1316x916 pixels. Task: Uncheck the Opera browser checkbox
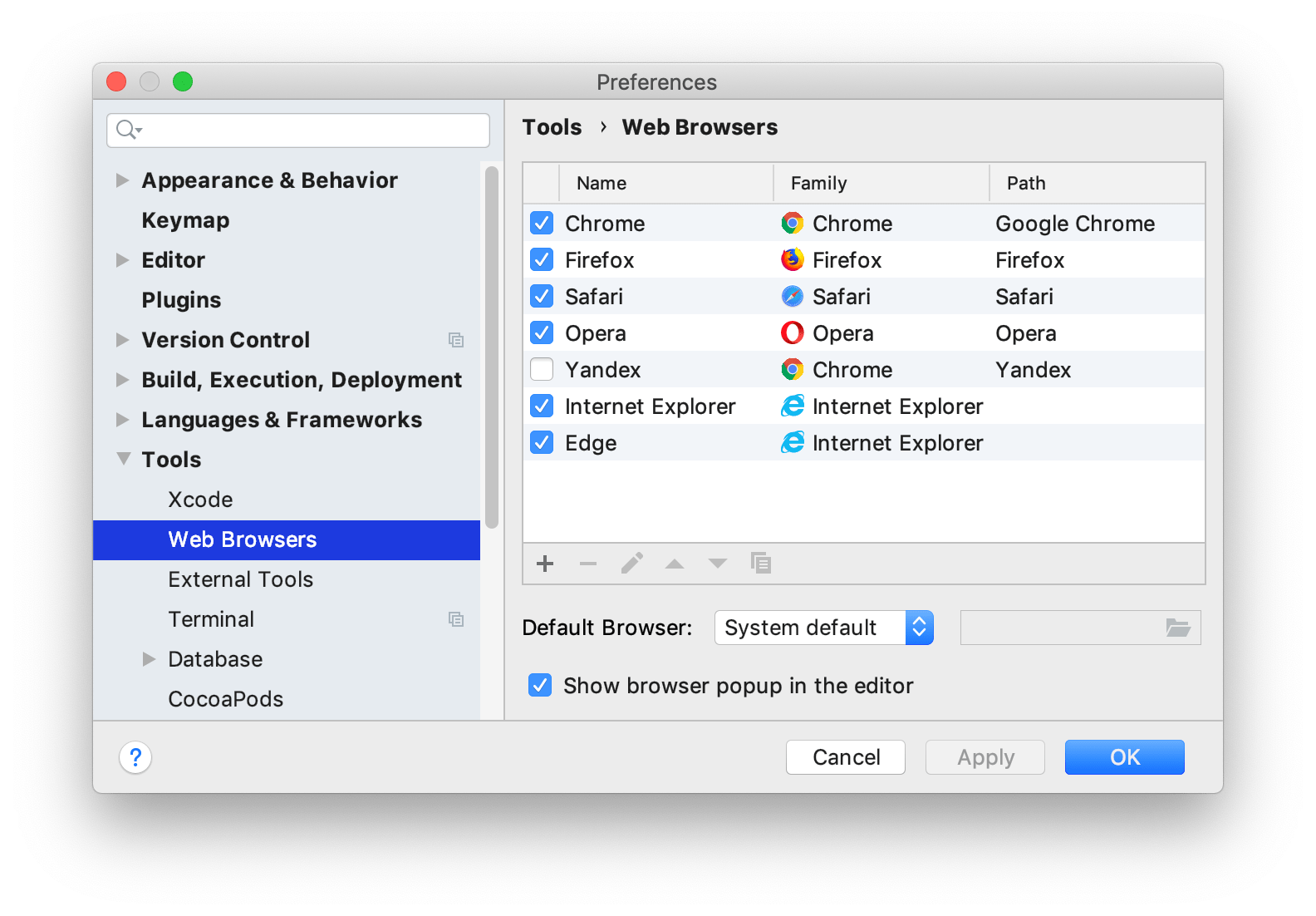pos(542,332)
